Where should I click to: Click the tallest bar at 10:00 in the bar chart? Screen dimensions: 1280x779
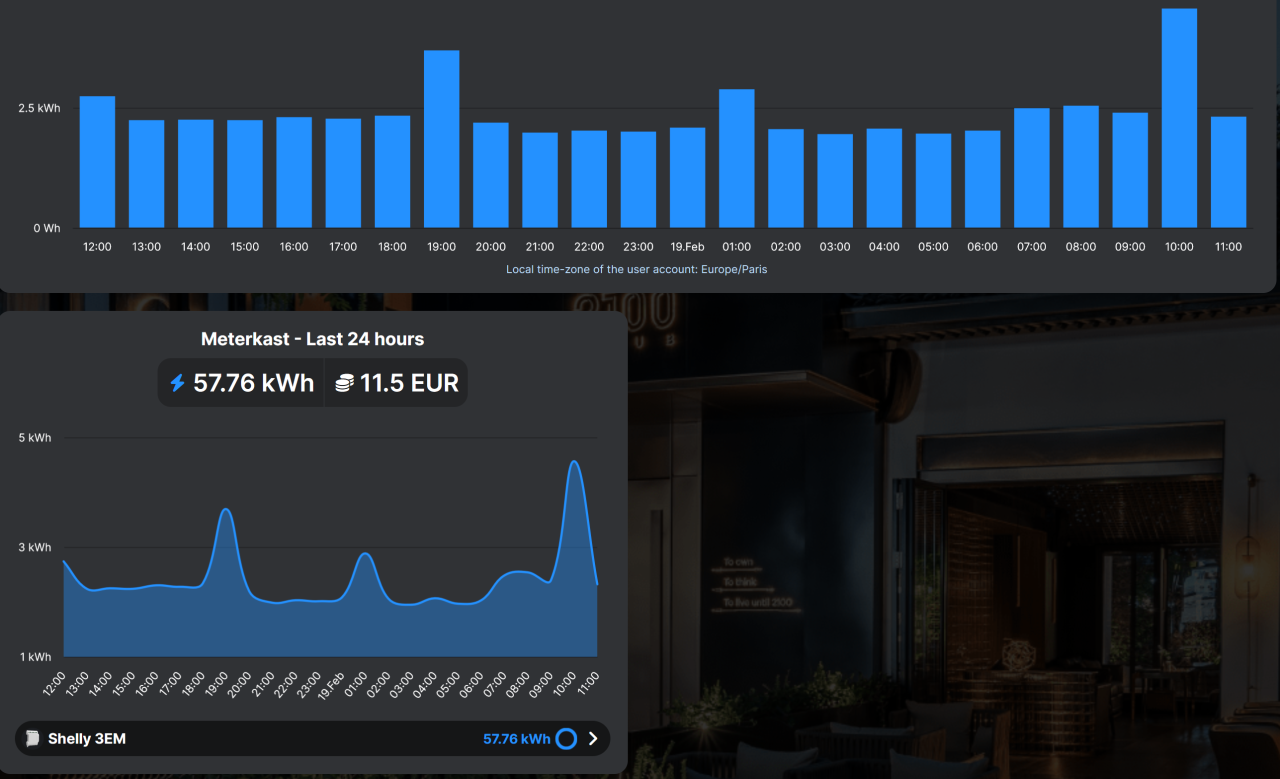(x=1179, y=118)
